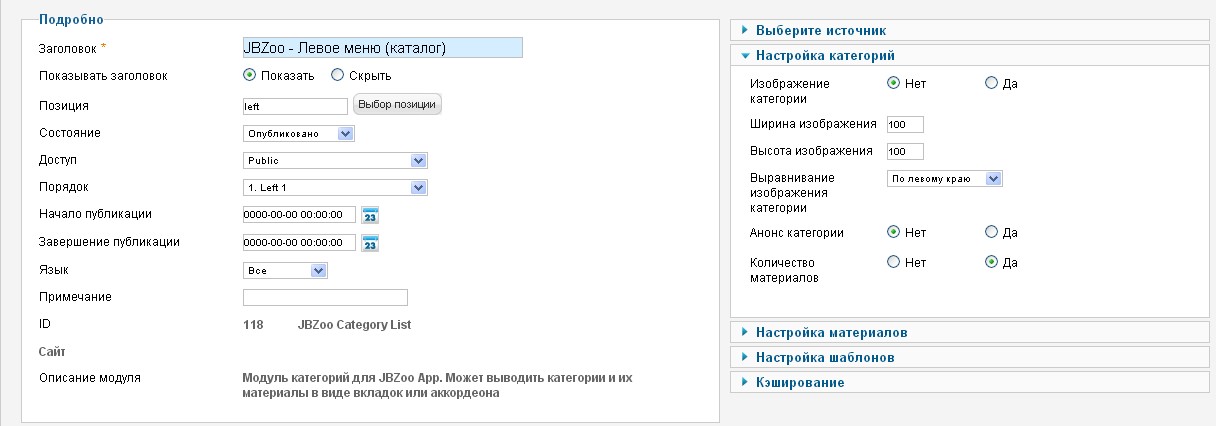
Task: Select Показать radio for Показывать заголовок
Action: 250,75
